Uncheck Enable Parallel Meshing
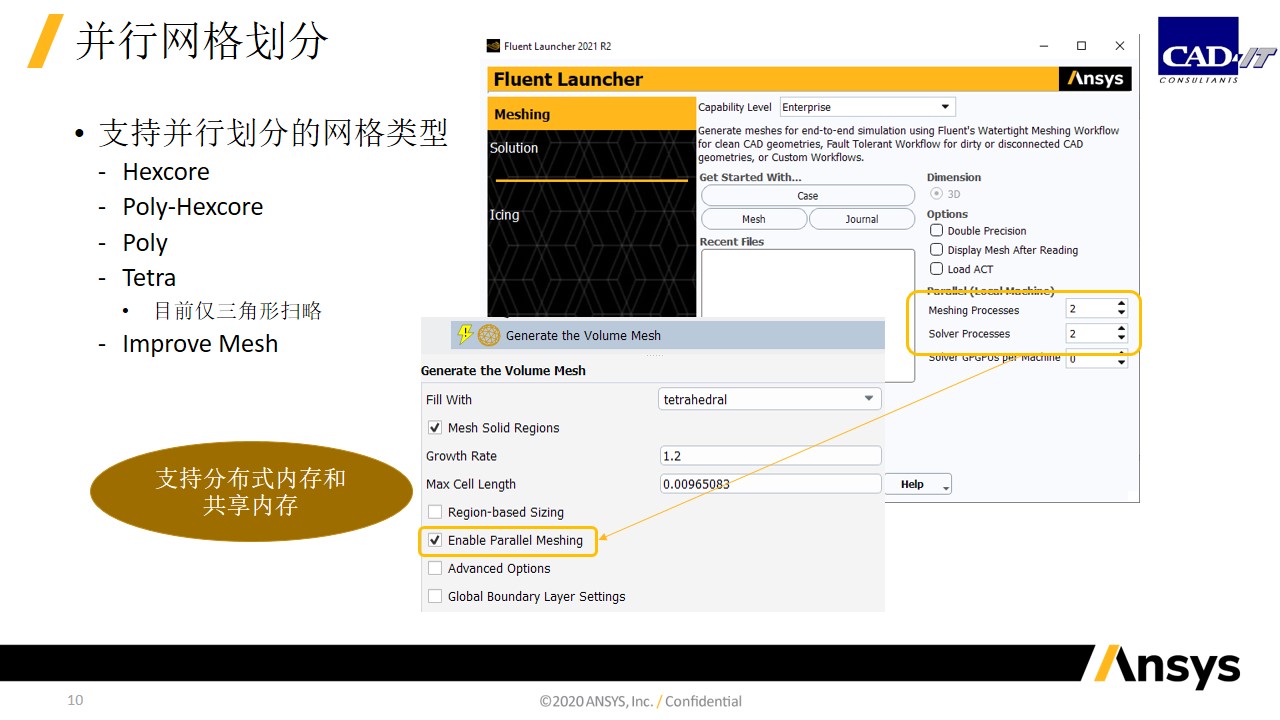The height and width of the screenshot is (720, 1280). pyautogui.click(x=435, y=540)
